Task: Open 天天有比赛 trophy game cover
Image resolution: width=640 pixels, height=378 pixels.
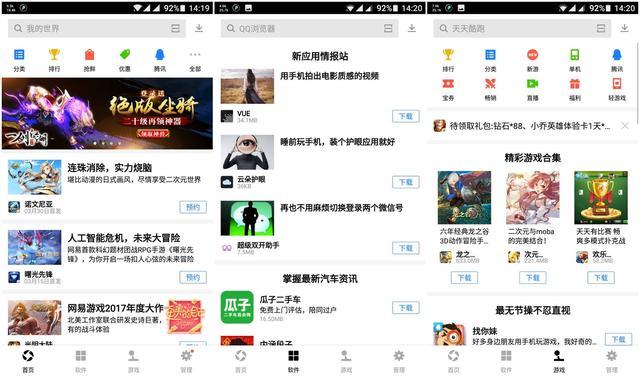Action: tap(601, 198)
